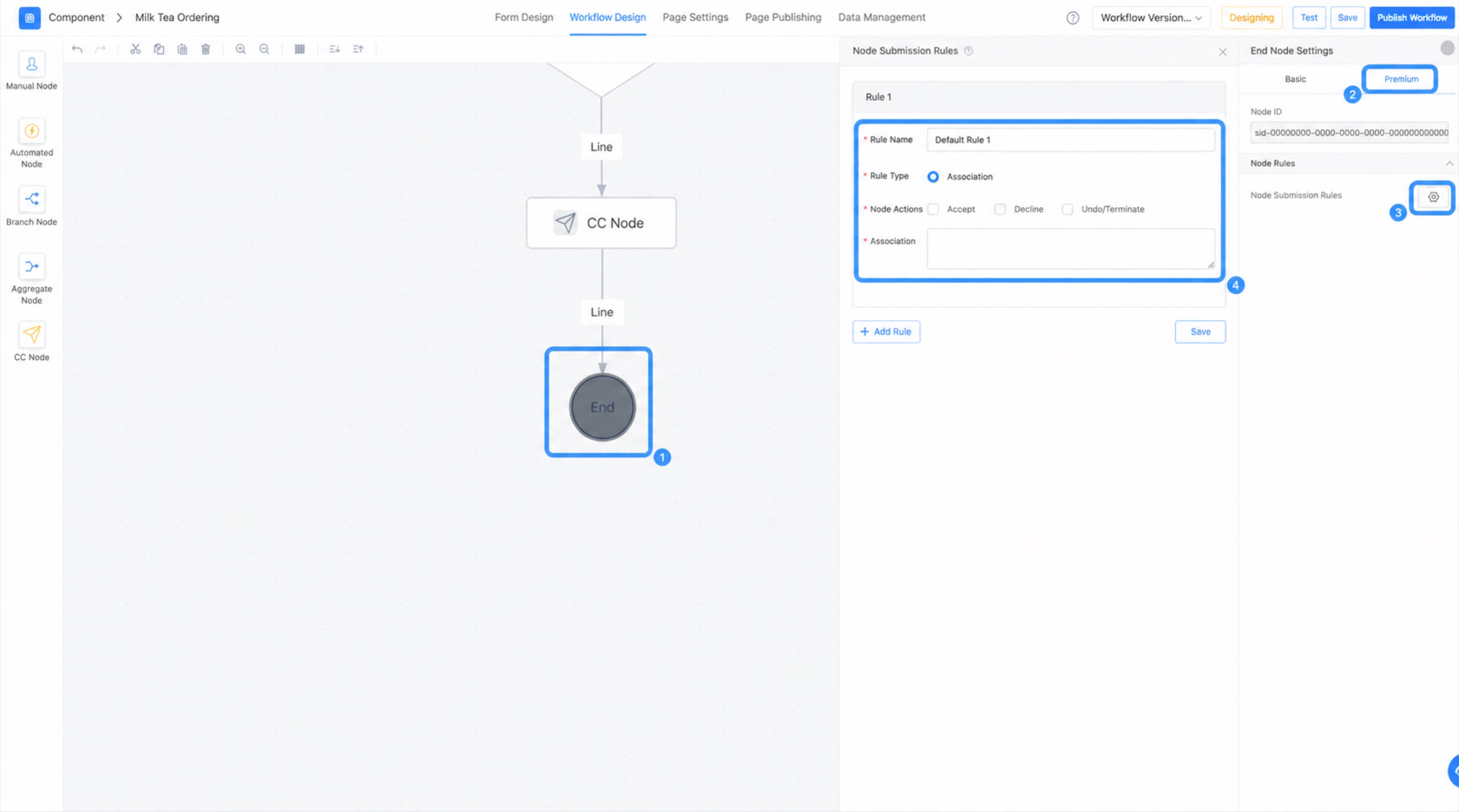
Task: Click the trash delete icon in toolbar
Action: (205, 49)
